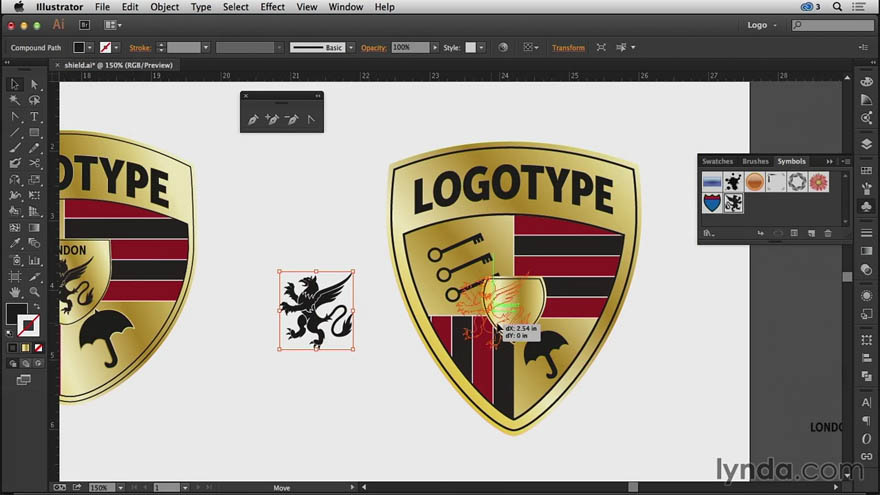
Task: Open the Symbol Libraries menu icon
Action: (x=708, y=233)
